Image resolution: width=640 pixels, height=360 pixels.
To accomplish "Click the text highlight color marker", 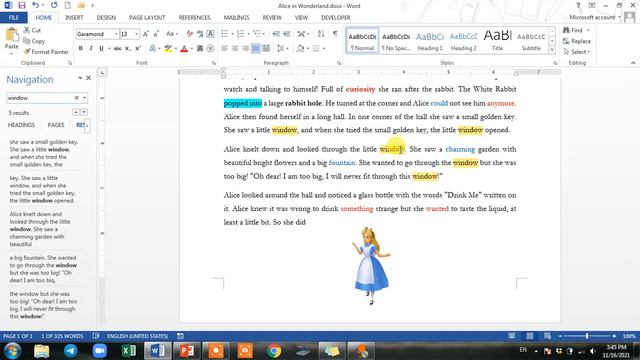I will click(168, 49).
